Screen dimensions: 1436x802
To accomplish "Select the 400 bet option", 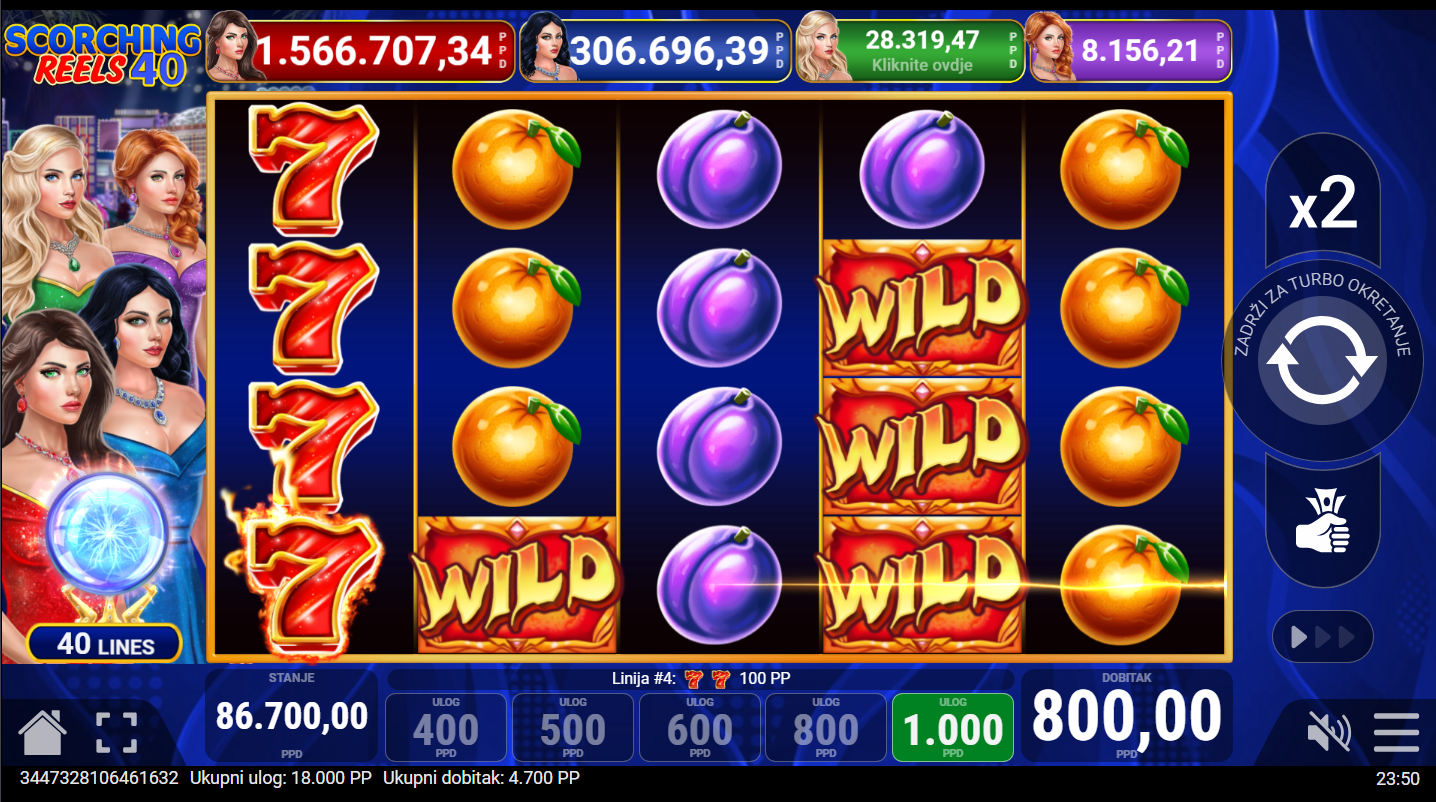I will 446,728.
